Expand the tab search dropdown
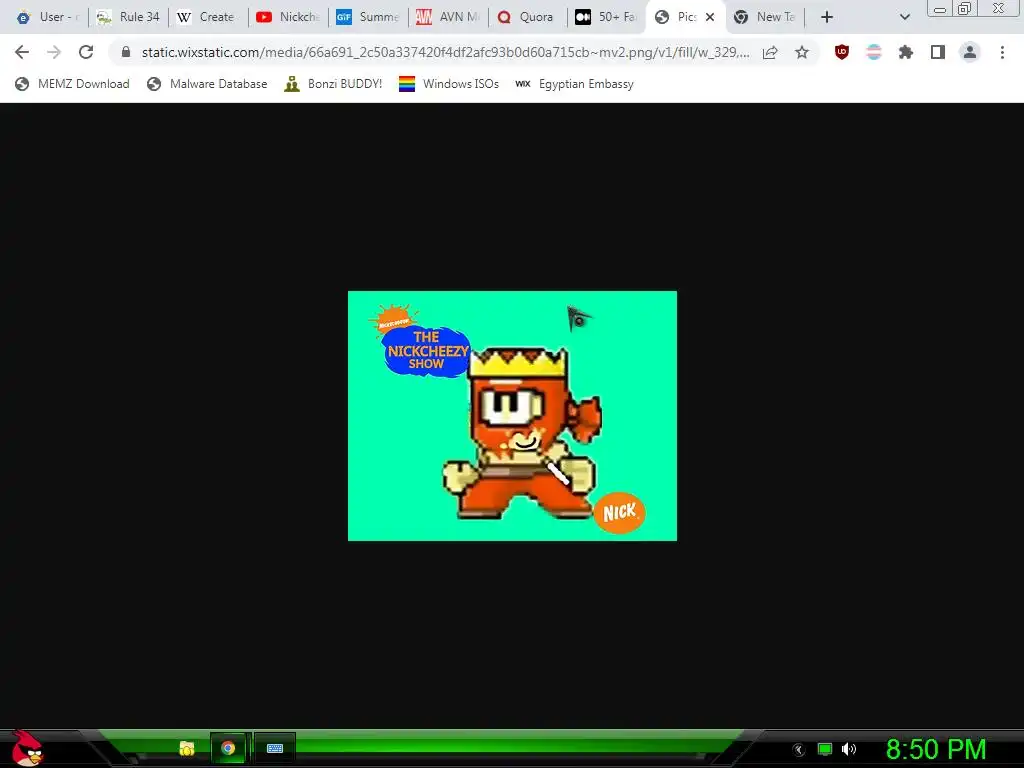This screenshot has height=768, width=1024. point(904,17)
